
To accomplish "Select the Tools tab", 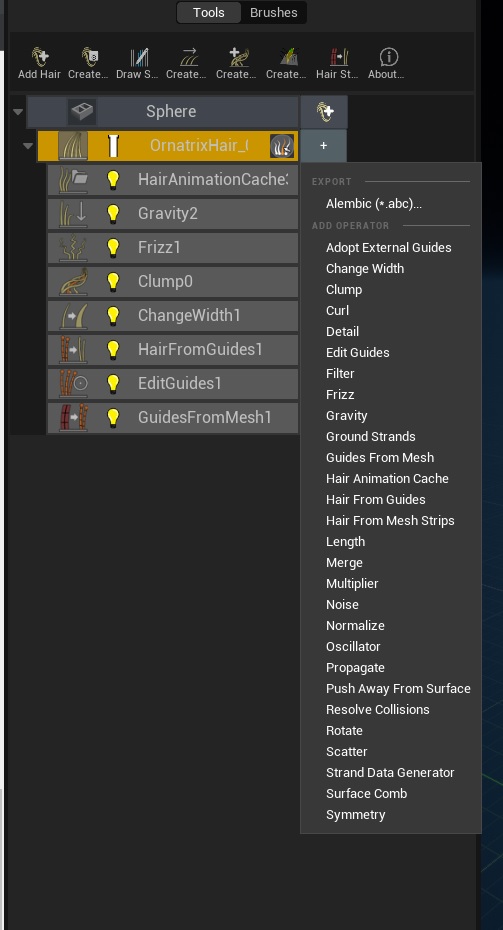I will click(x=209, y=12).
